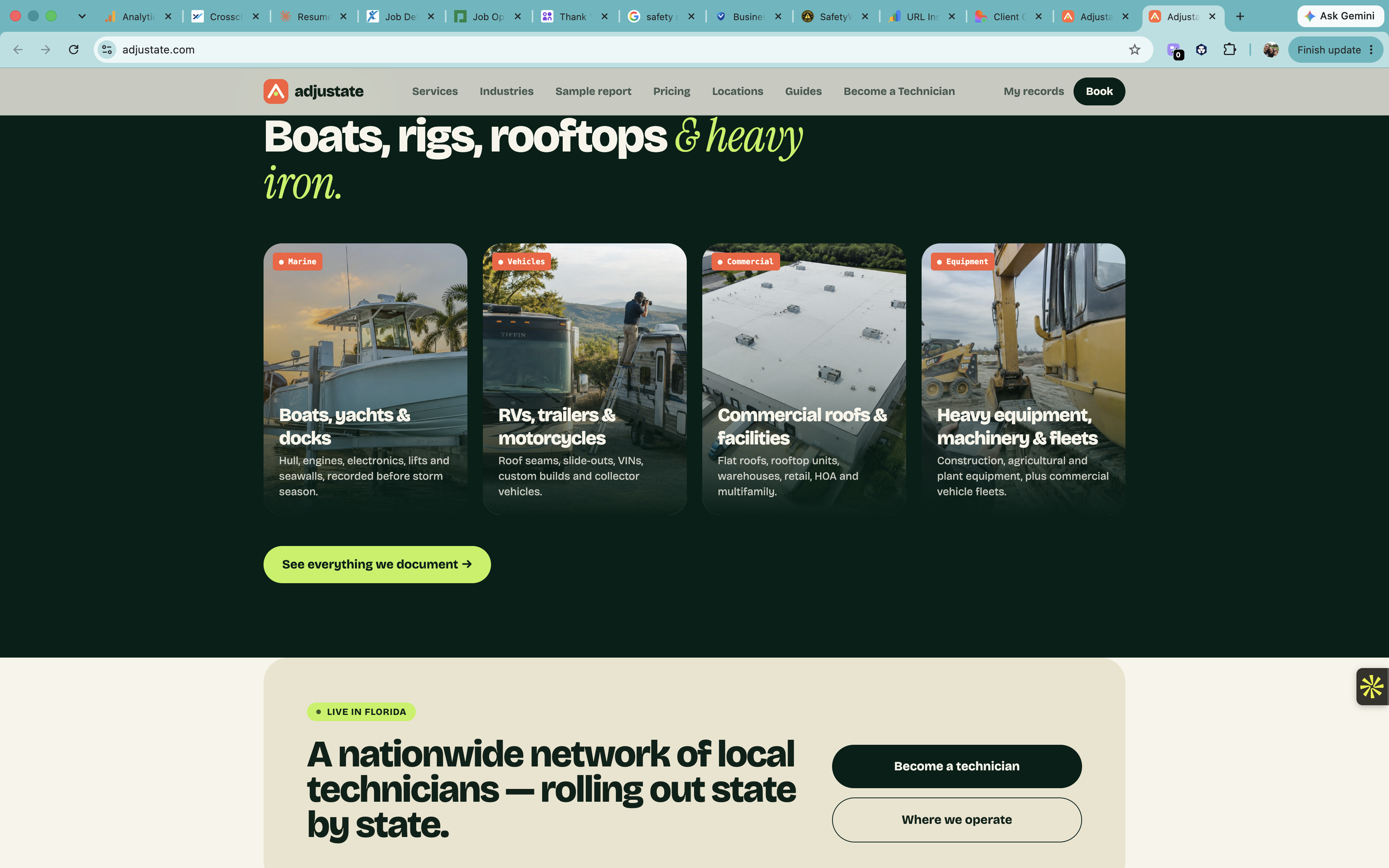The width and height of the screenshot is (1389, 868).
Task: Open the Locations nav link
Action: [738, 91]
